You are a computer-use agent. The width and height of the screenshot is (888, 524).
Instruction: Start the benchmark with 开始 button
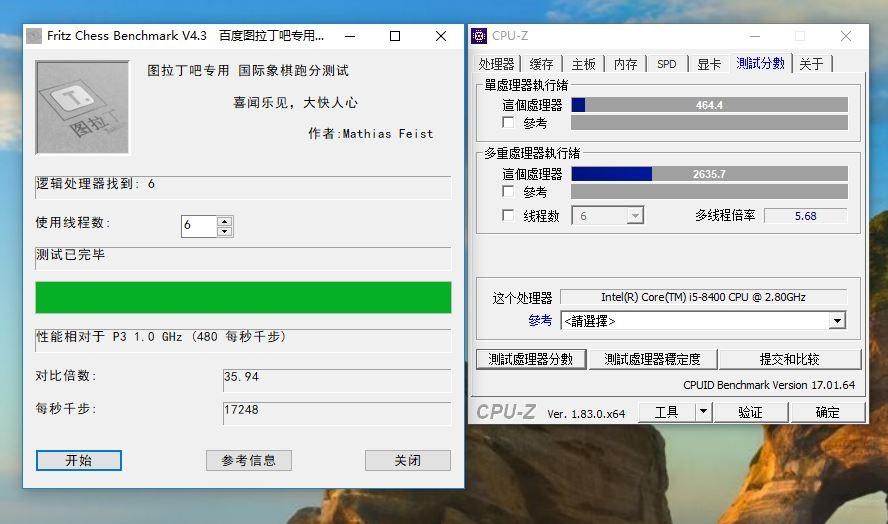point(79,461)
